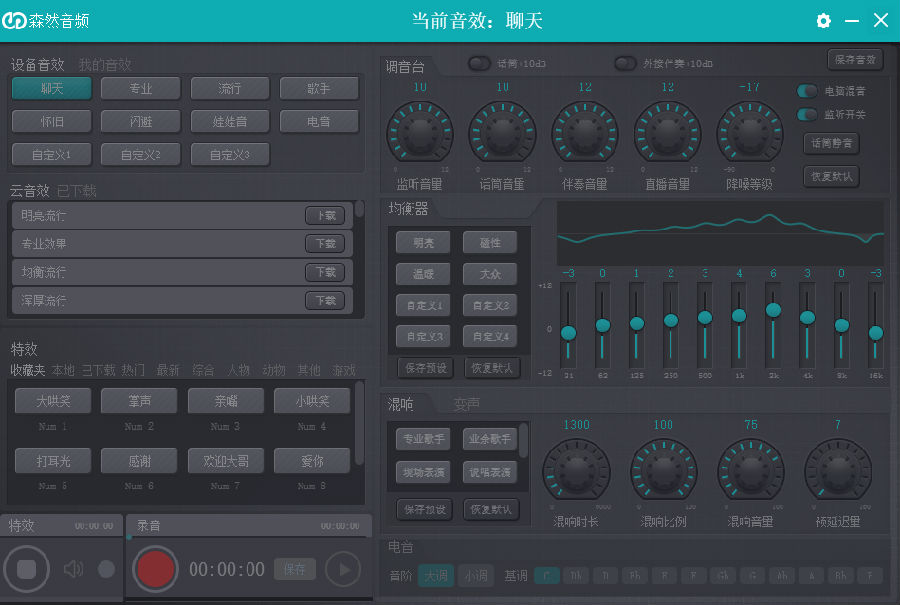Select the 温暖 equalizer preset
Viewport: 900px width, 605px height.
[x=422, y=273]
